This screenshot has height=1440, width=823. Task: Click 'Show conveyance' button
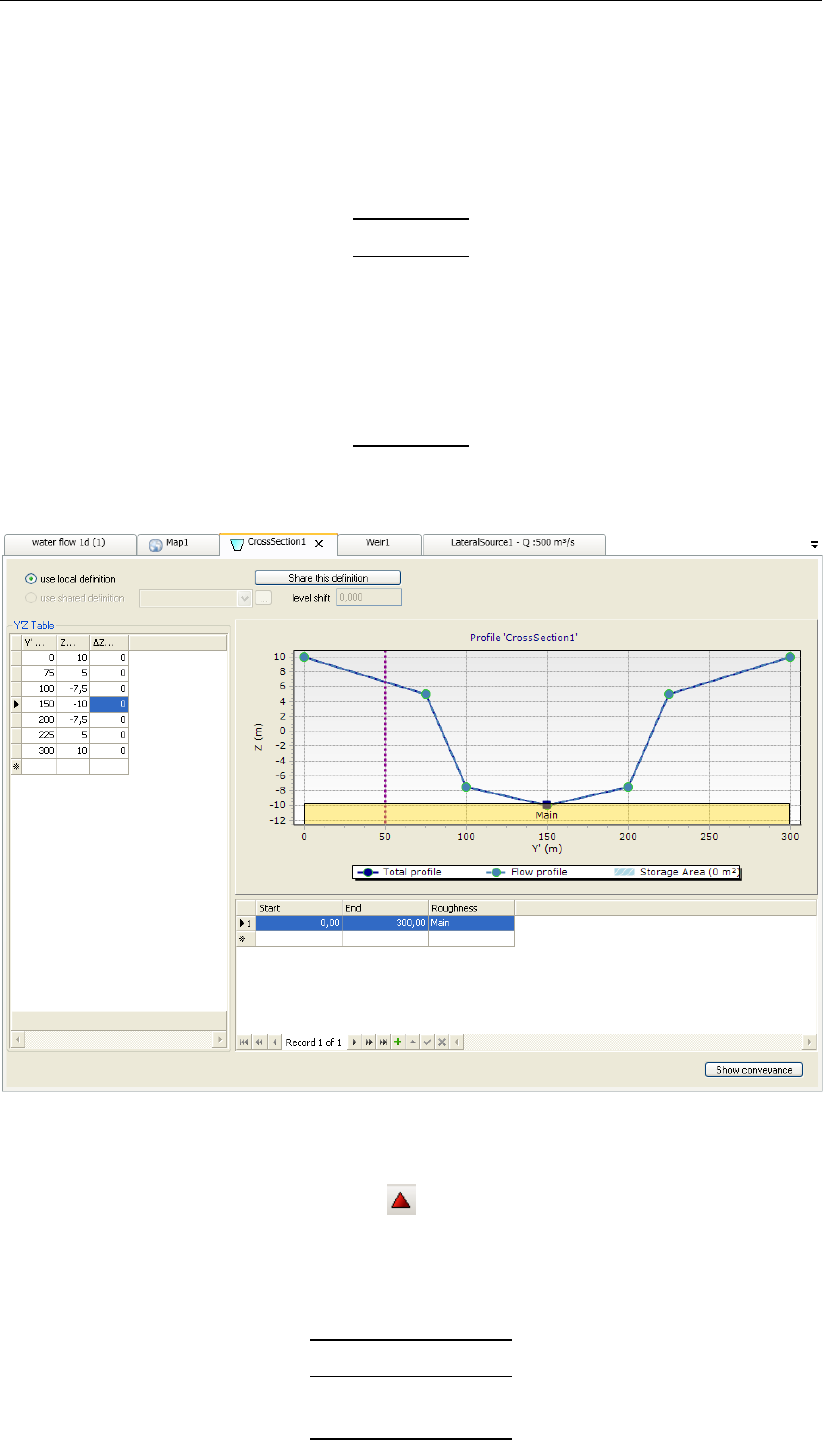[x=754, y=1070]
